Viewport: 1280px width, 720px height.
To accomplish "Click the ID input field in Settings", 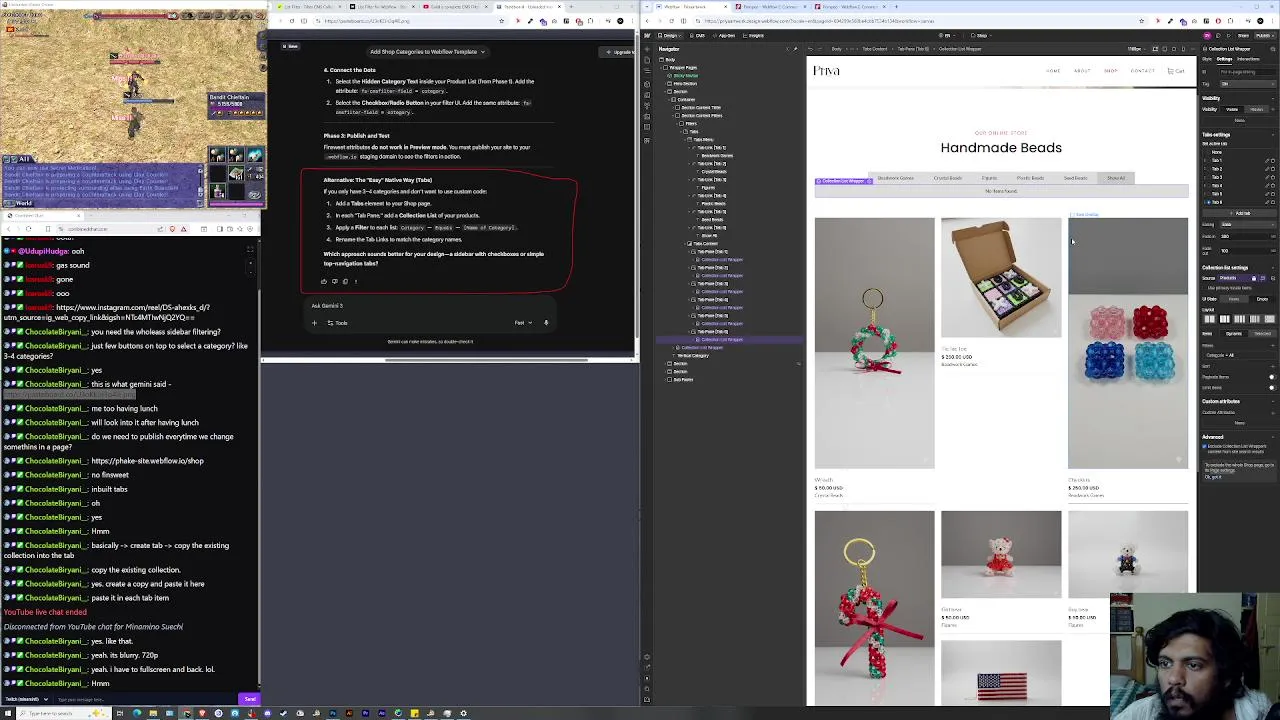I will pos(1247,72).
